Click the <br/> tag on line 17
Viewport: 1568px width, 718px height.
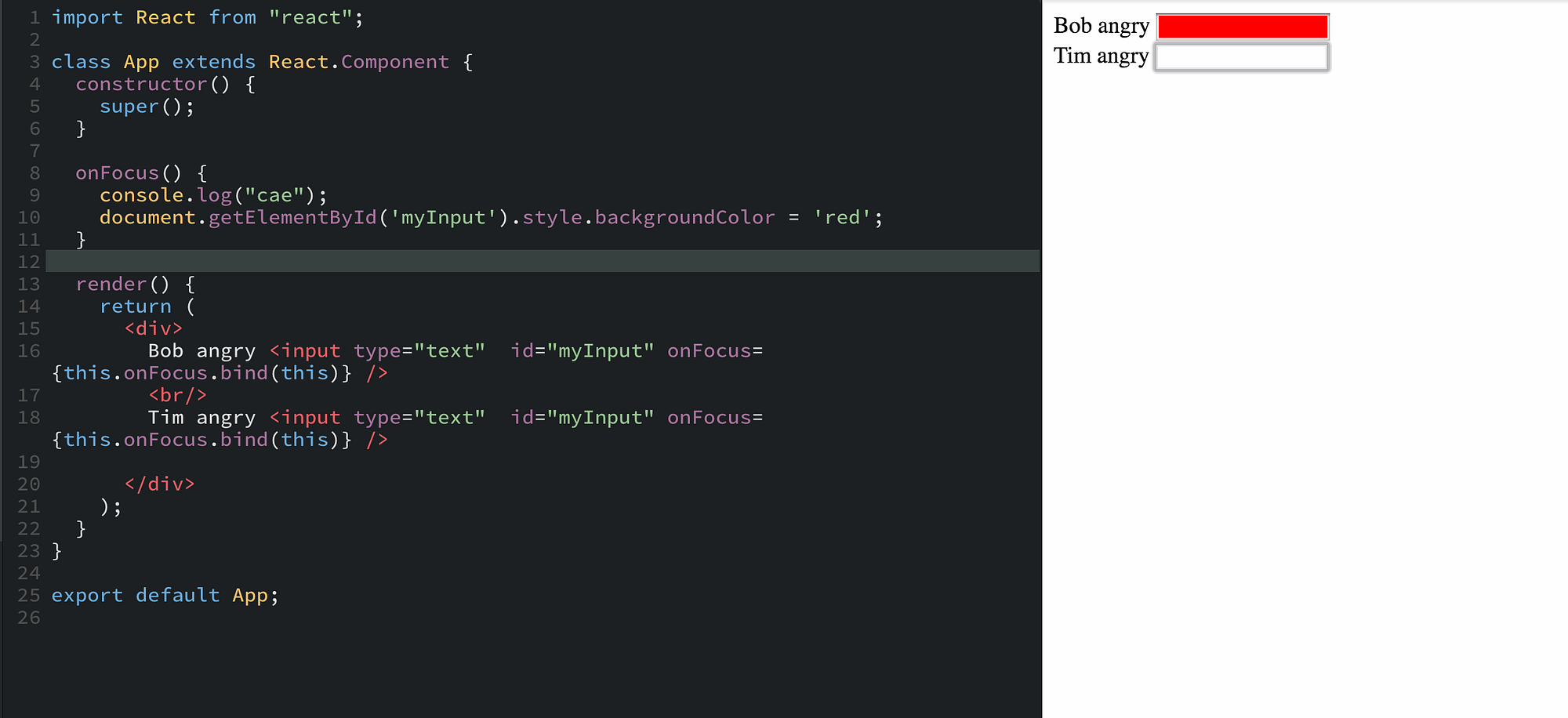click(x=178, y=395)
